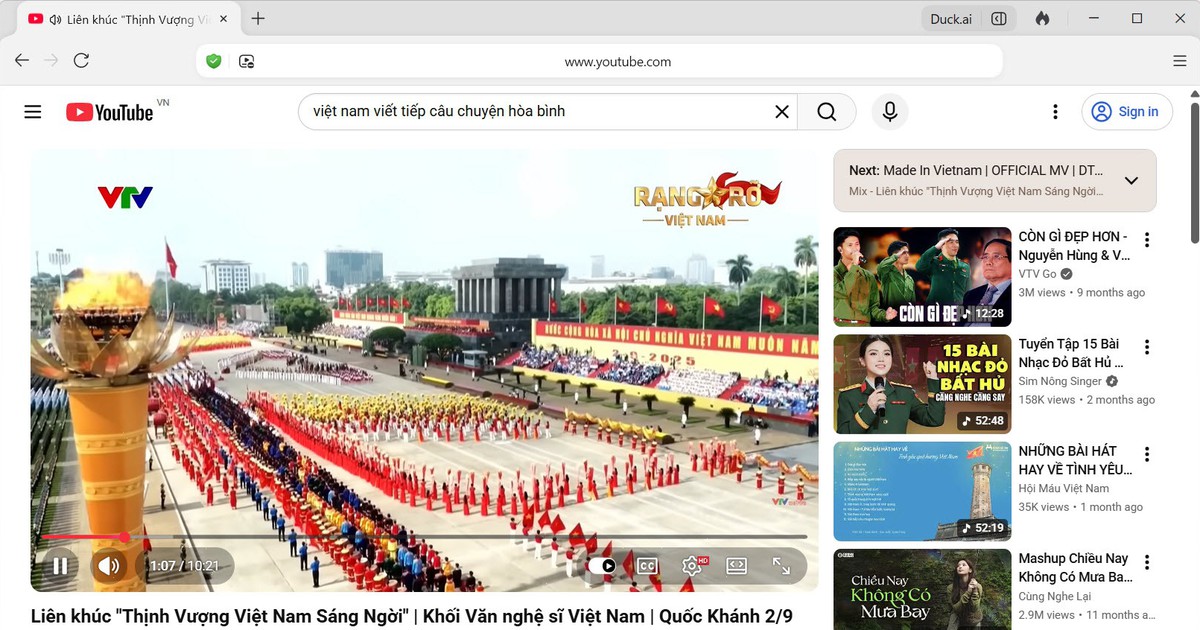Image resolution: width=1200 pixels, height=630 pixels.
Task: Click the www.youtube.com address bar
Action: coord(618,62)
